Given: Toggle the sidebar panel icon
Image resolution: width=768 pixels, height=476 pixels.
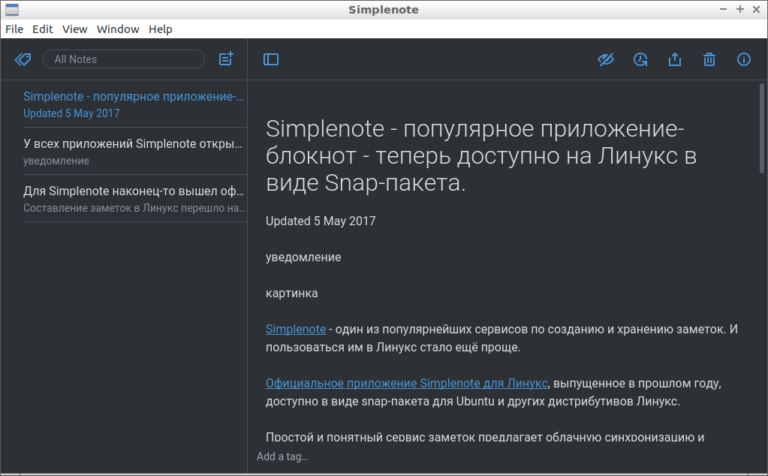Looking at the screenshot, I should point(271,59).
